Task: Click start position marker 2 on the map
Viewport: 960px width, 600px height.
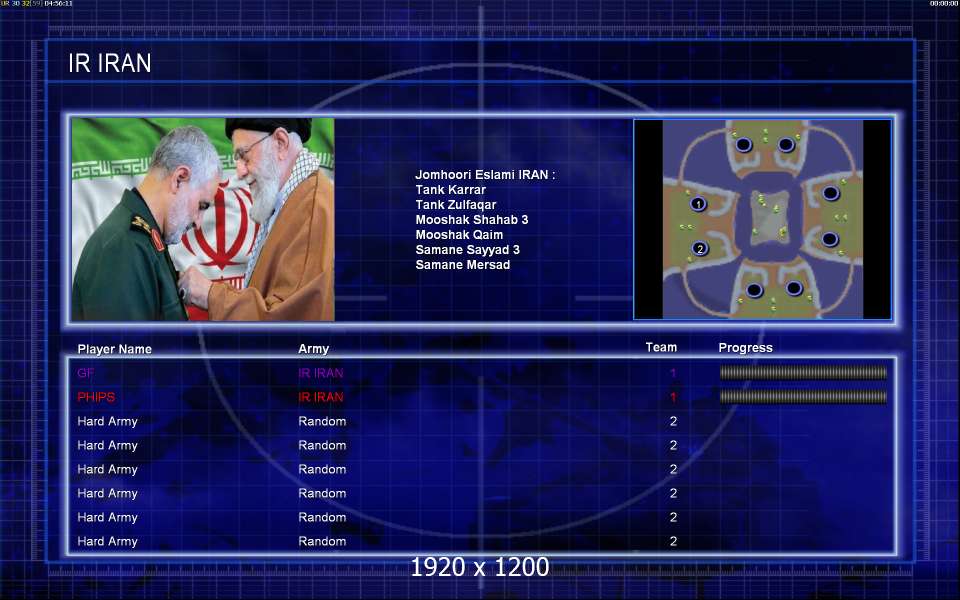Action: click(x=700, y=249)
